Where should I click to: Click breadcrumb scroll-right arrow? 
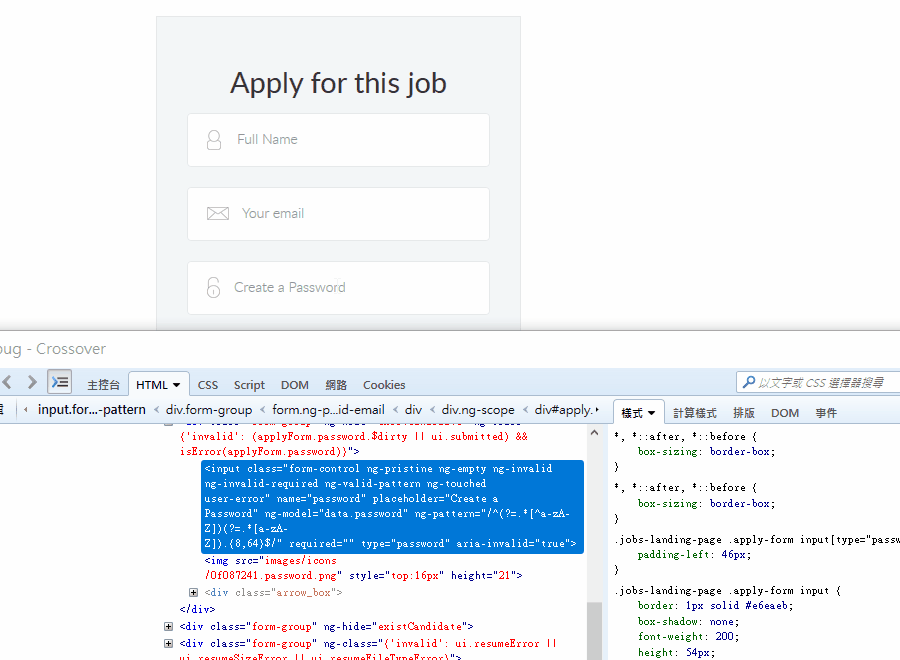coord(598,410)
